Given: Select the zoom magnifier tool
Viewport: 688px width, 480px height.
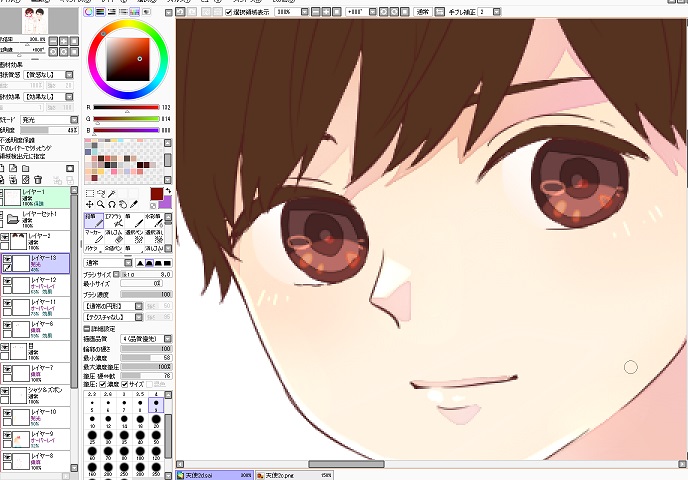Looking at the screenshot, I should point(101,204).
